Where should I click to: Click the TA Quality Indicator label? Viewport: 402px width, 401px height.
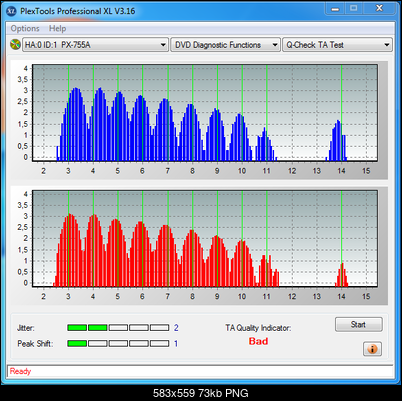[258, 328]
